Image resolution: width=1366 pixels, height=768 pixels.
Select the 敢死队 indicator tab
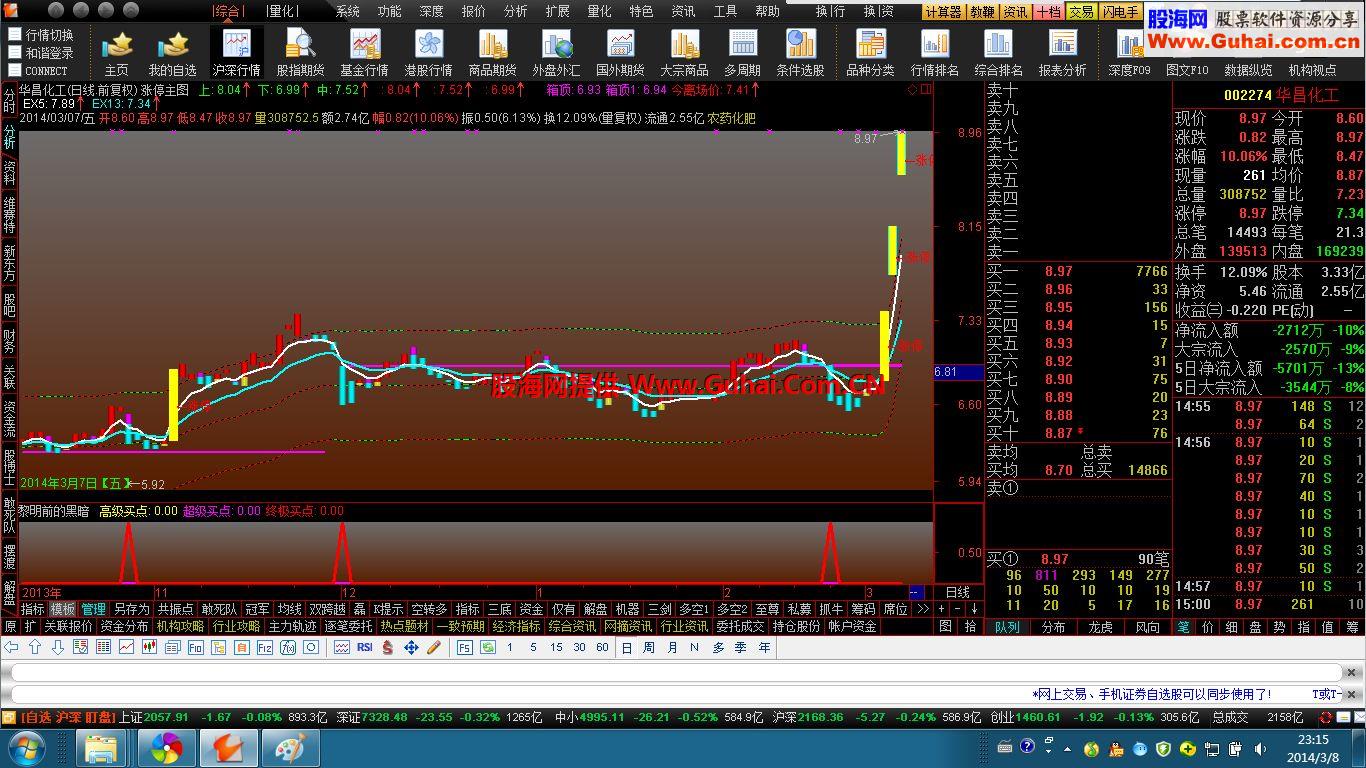tap(219, 609)
